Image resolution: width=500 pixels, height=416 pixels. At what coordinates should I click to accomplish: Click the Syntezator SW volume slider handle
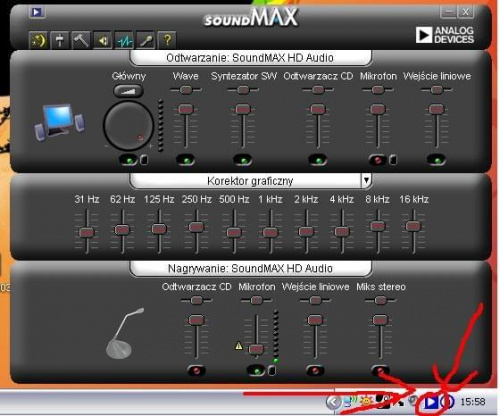tap(243, 109)
